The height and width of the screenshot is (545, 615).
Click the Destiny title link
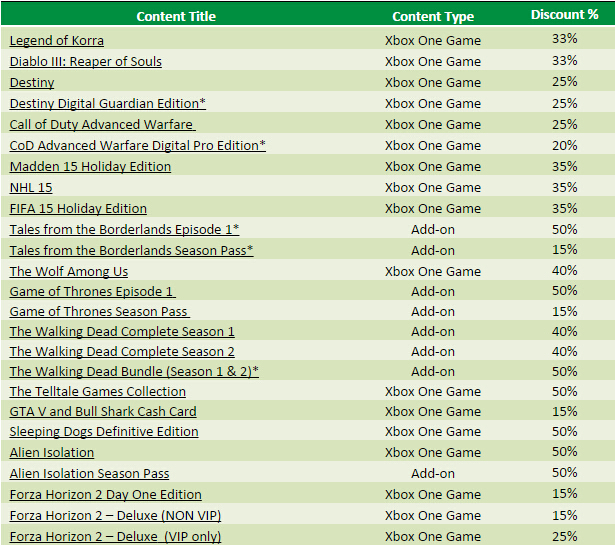pos(32,83)
